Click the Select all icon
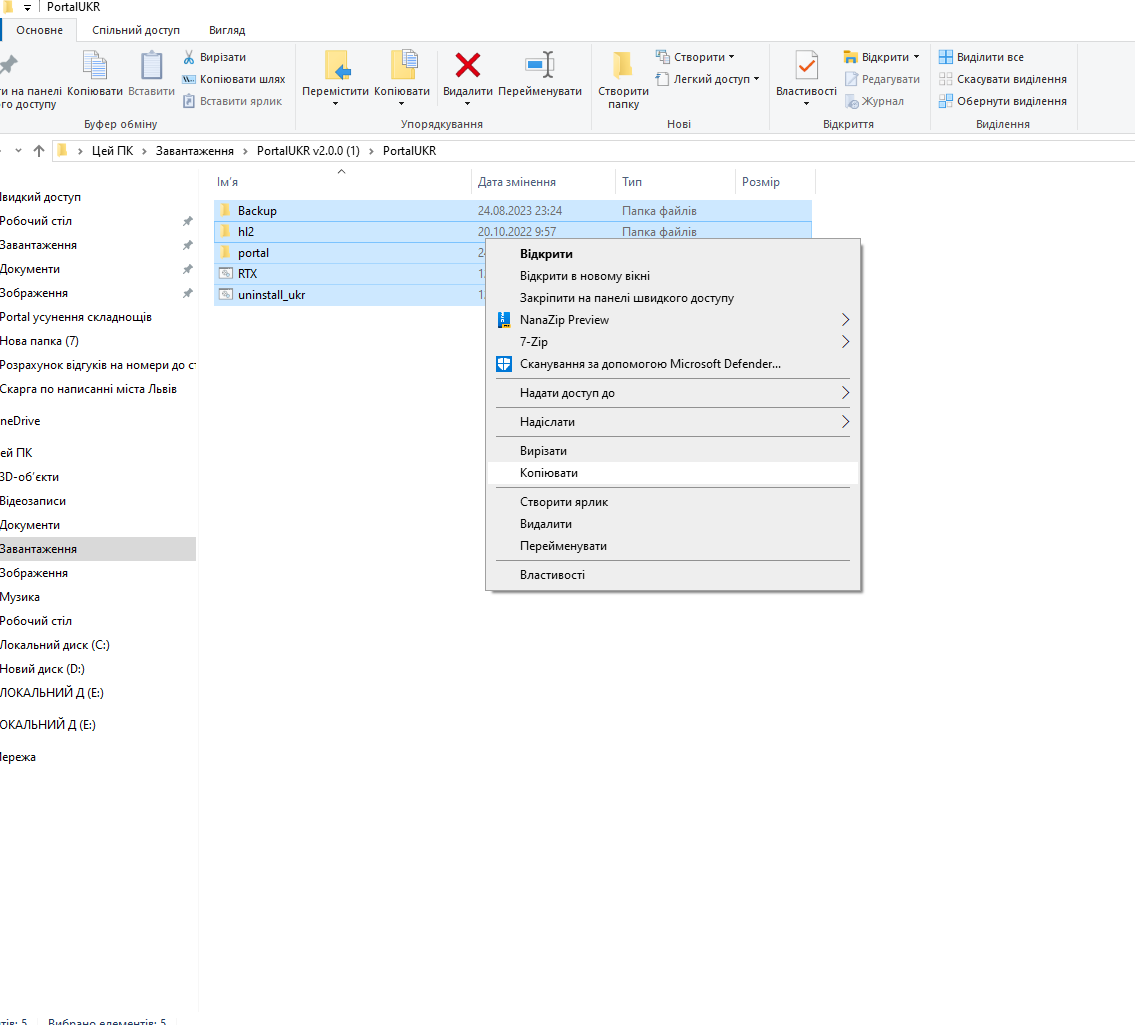Image resolution: width=1135 pixels, height=1025 pixels. 945,57
